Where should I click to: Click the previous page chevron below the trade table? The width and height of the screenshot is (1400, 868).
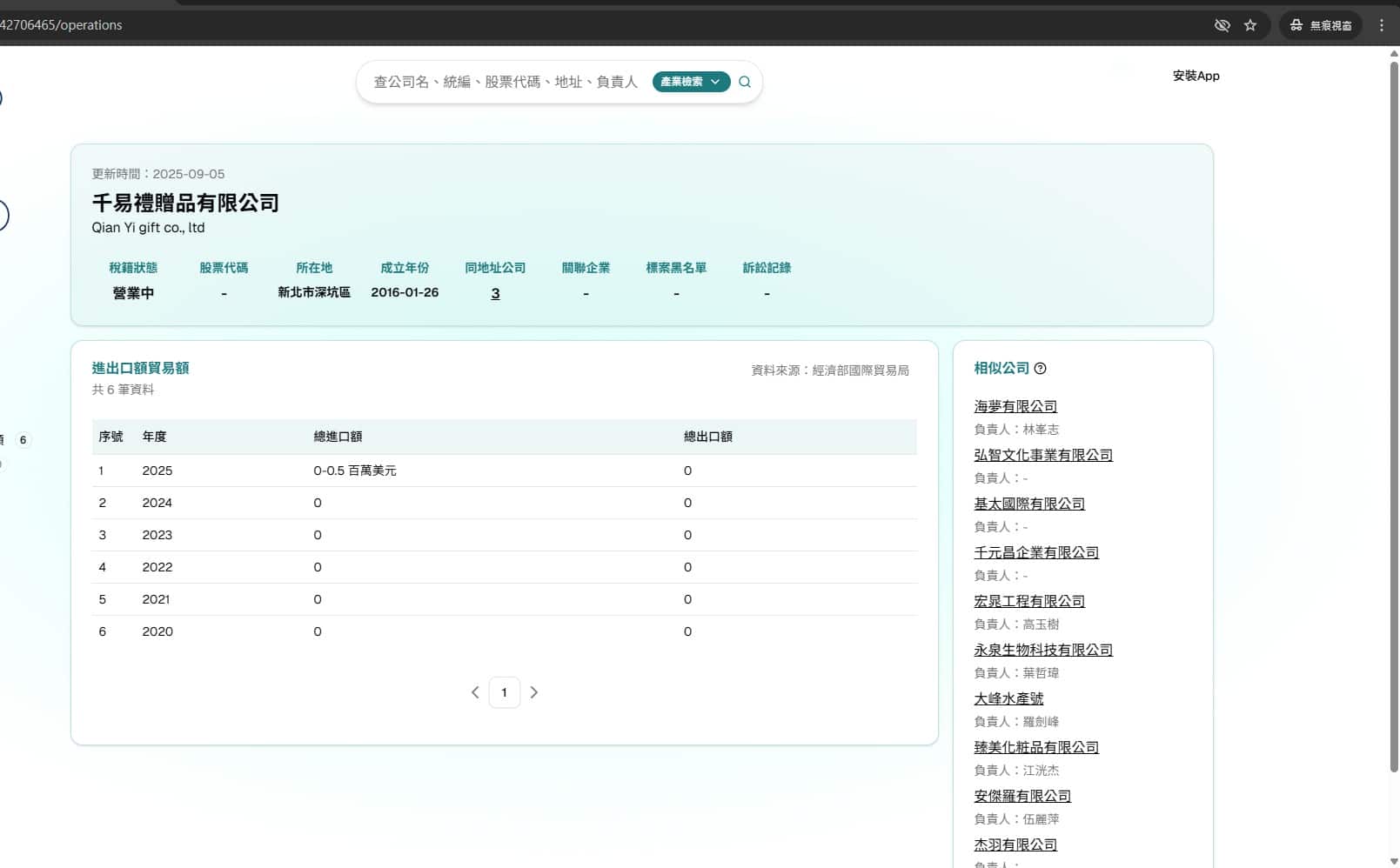point(475,692)
